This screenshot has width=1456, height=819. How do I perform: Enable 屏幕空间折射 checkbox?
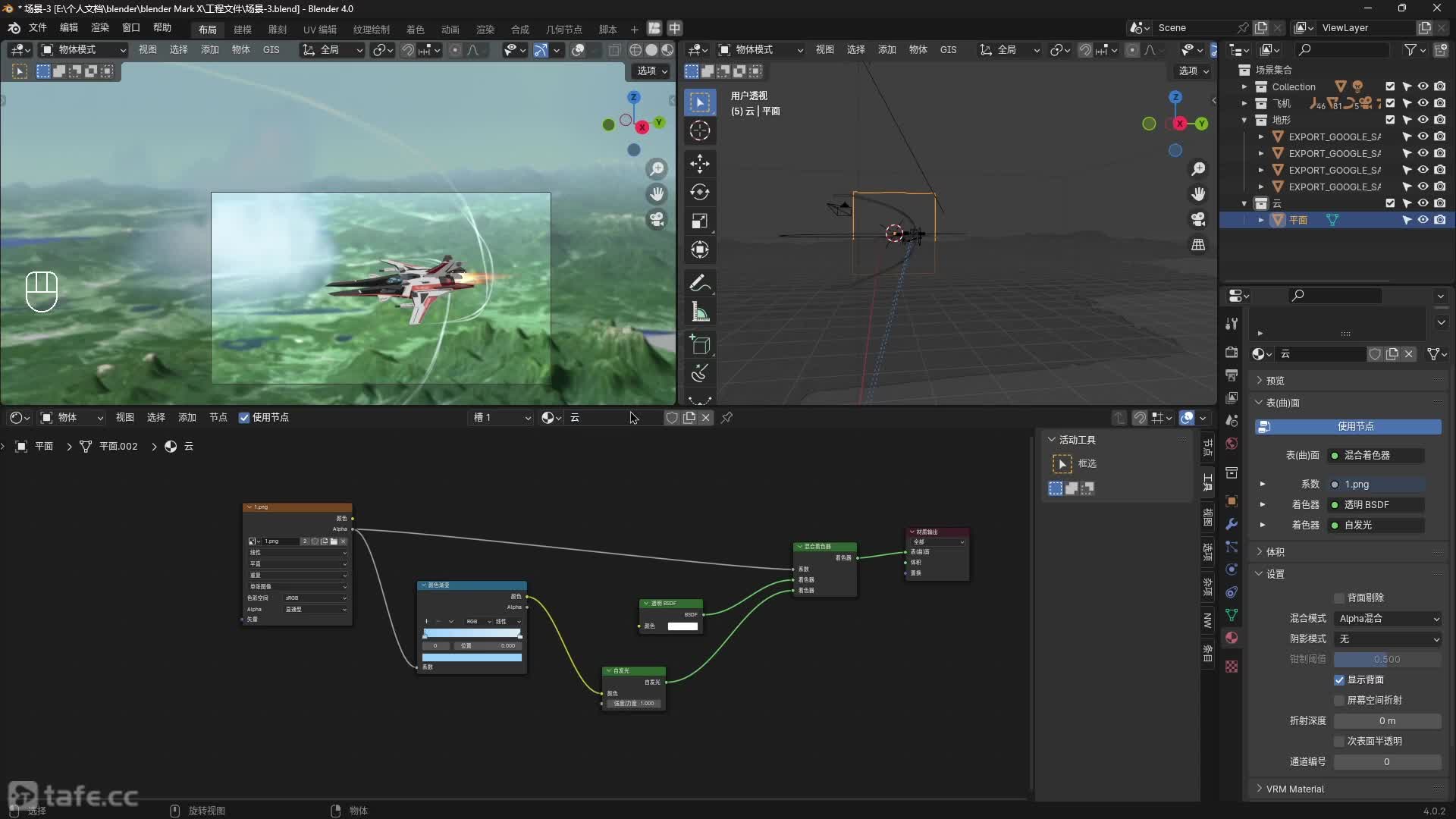pyautogui.click(x=1339, y=700)
